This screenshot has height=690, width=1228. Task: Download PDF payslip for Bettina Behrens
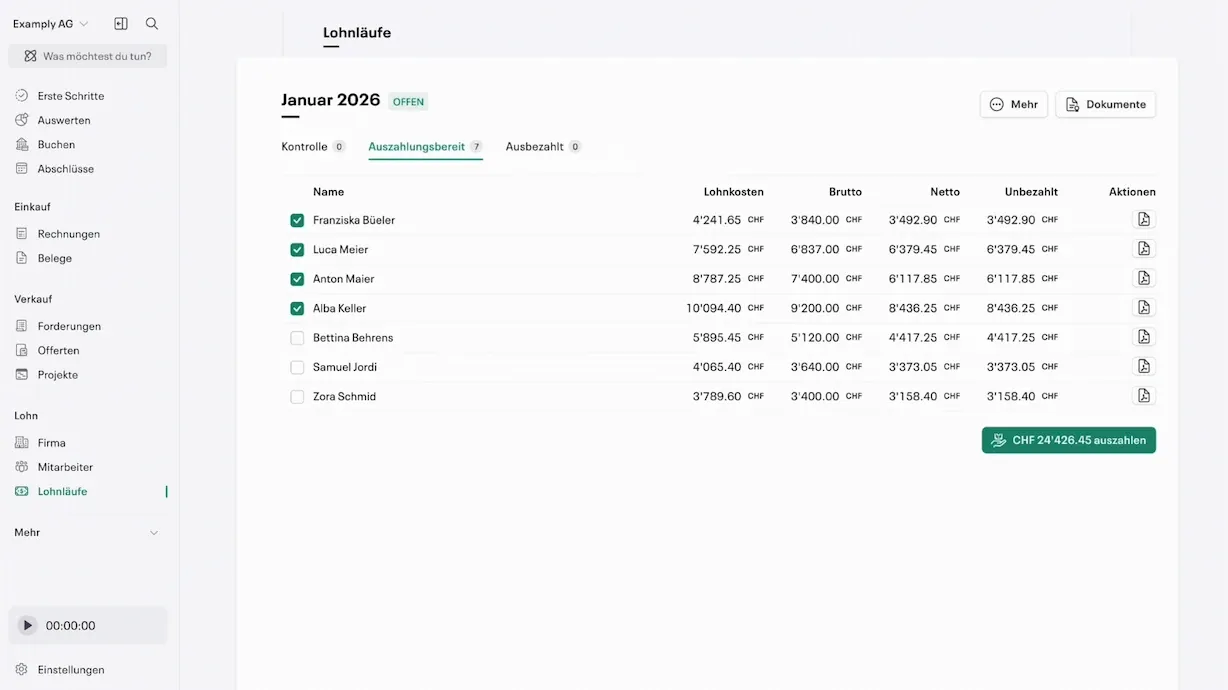(1144, 337)
